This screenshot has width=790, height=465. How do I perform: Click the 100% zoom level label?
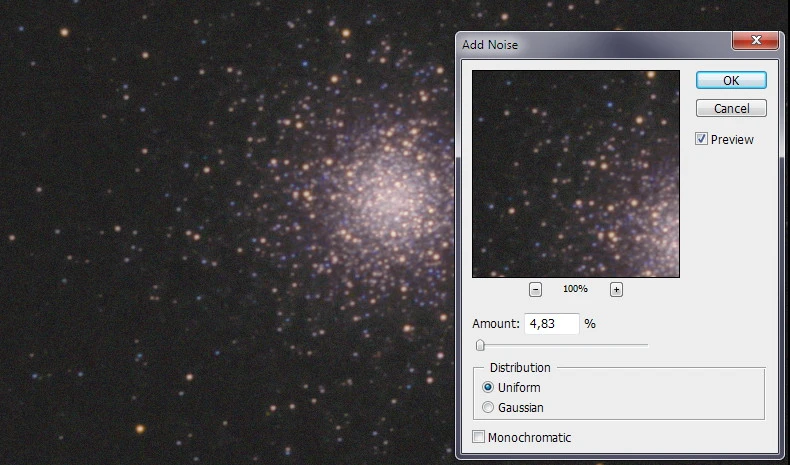coord(575,289)
